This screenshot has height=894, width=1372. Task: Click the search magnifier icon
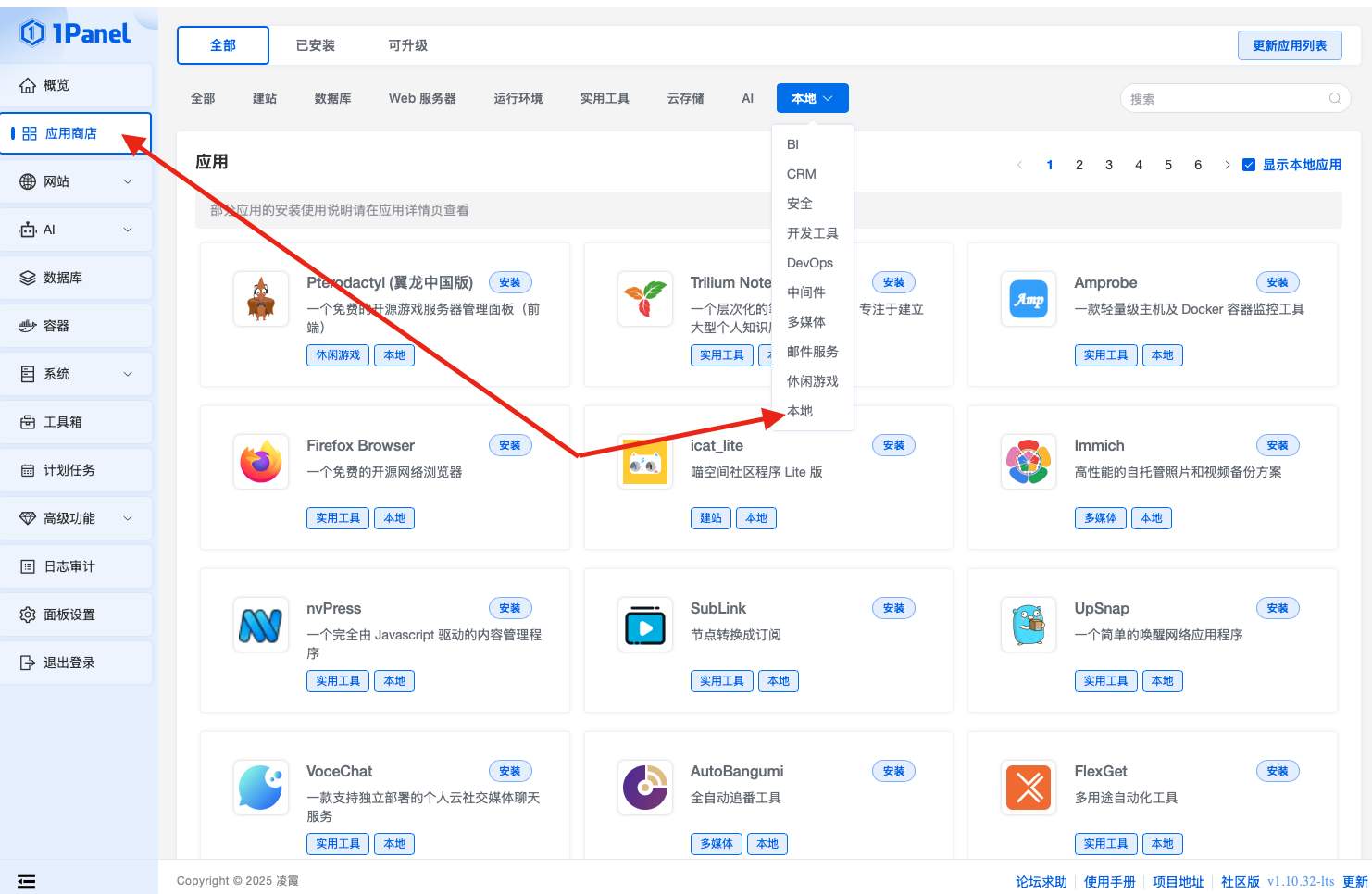point(1334,98)
